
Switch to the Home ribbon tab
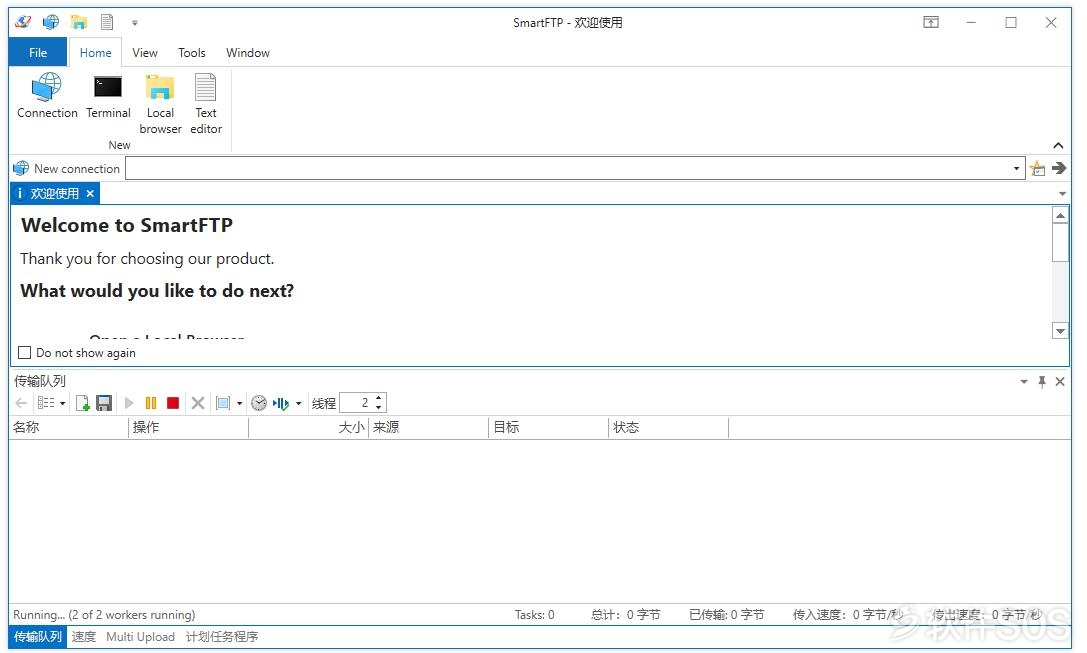point(96,53)
